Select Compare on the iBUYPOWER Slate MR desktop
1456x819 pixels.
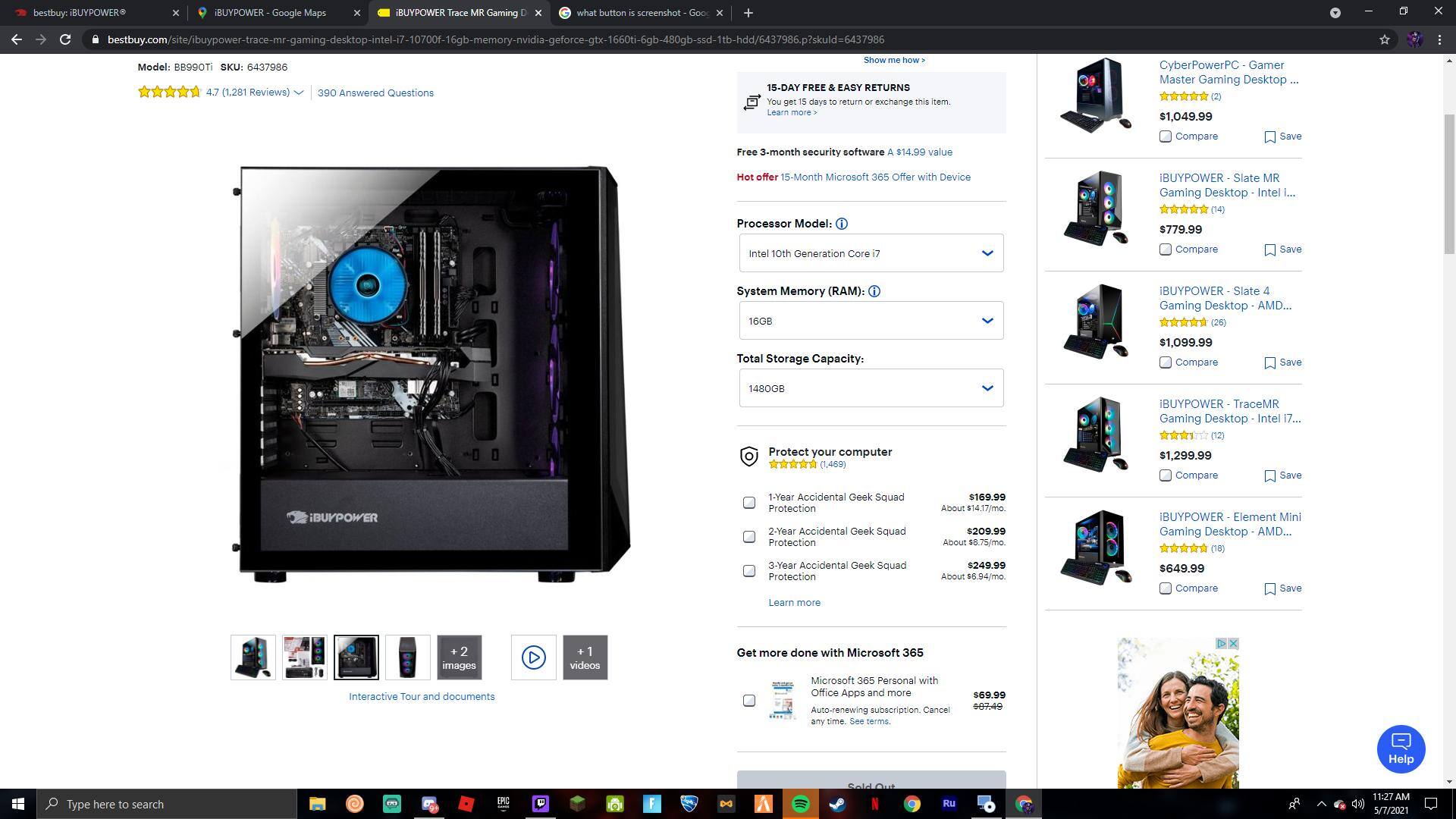click(1166, 249)
